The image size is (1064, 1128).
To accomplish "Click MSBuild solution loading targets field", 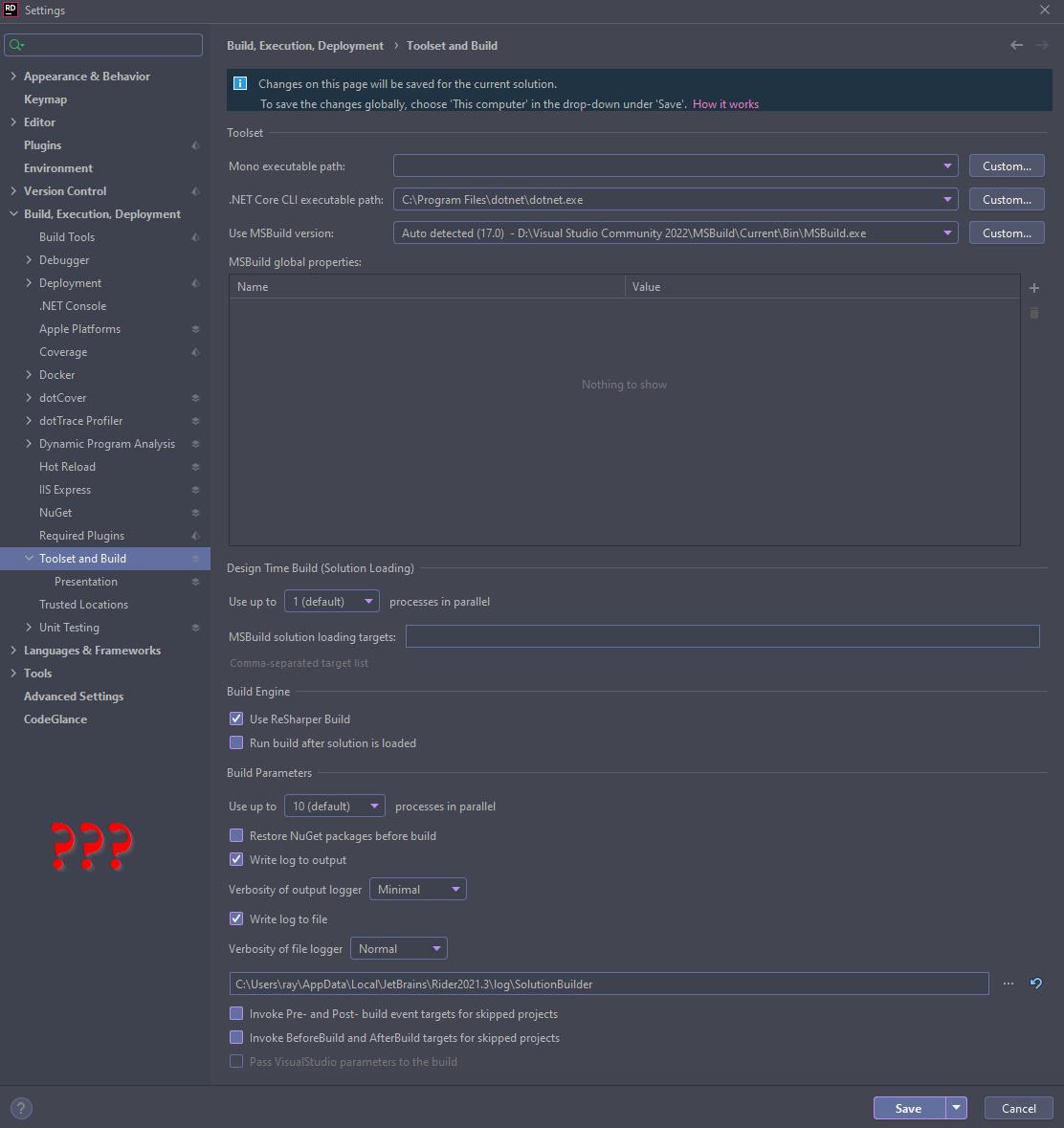I will 722,636.
